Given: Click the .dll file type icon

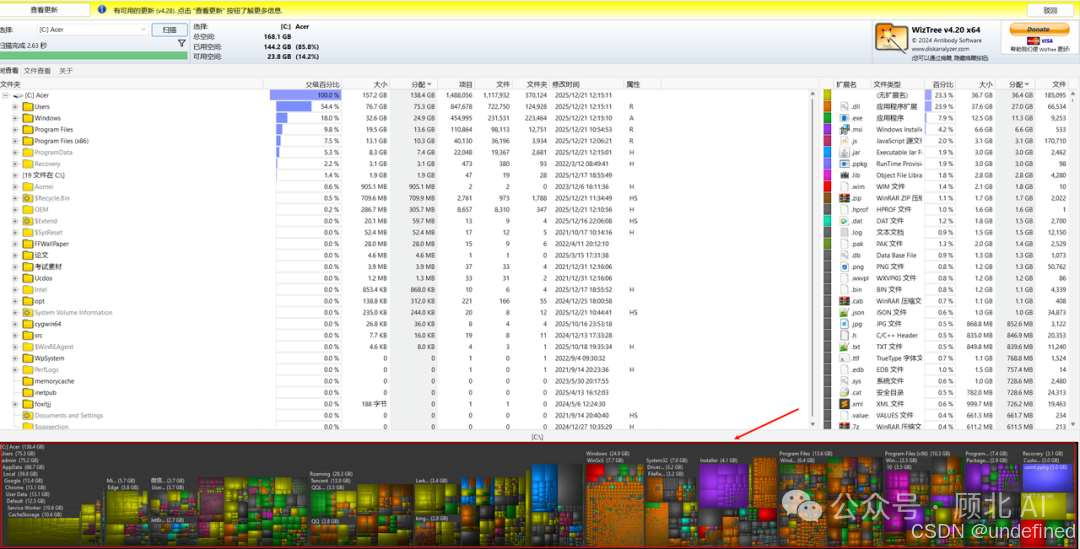Looking at the screenshot, I should [x=844, y=107].
